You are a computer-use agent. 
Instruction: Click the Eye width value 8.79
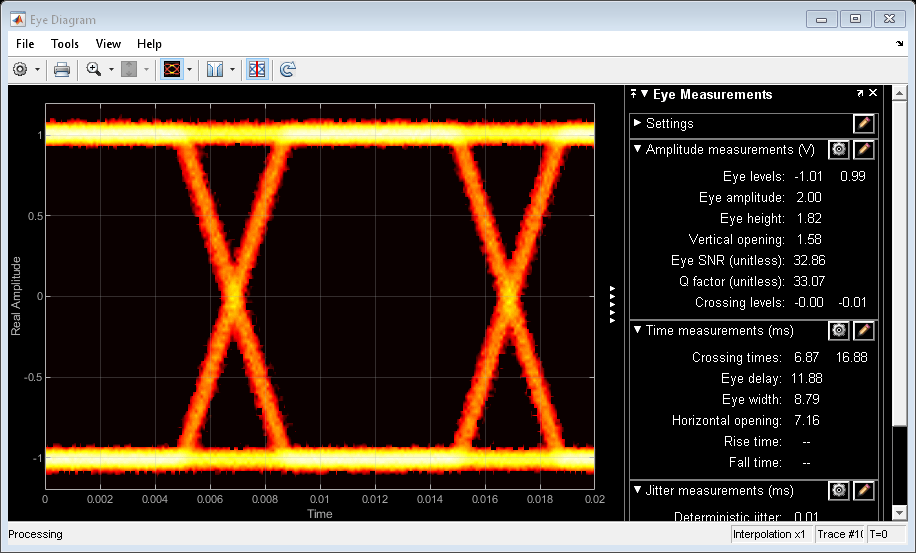807,399
